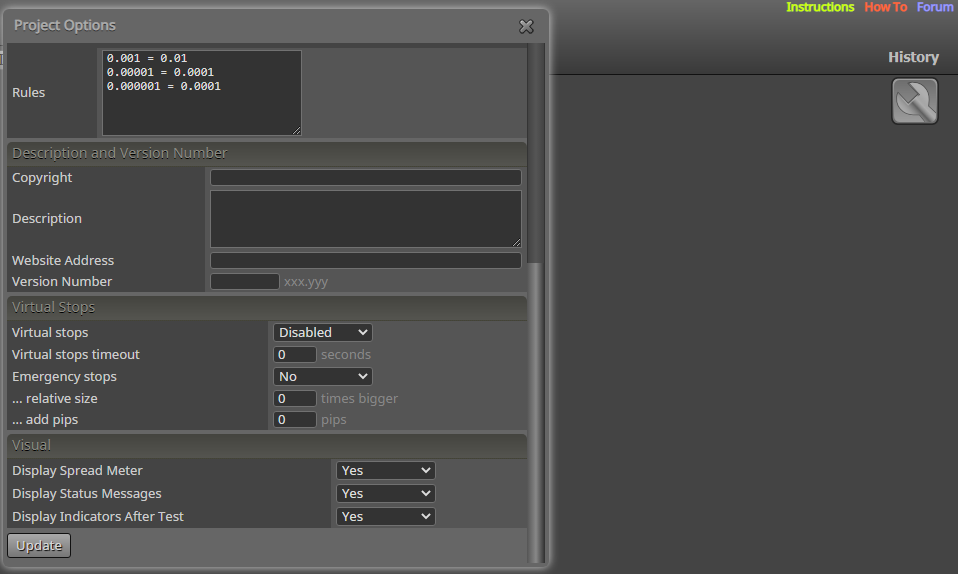Open the wrench settings icon under History
The height and width of the screenshot is (574, 958).
(914, 101)
